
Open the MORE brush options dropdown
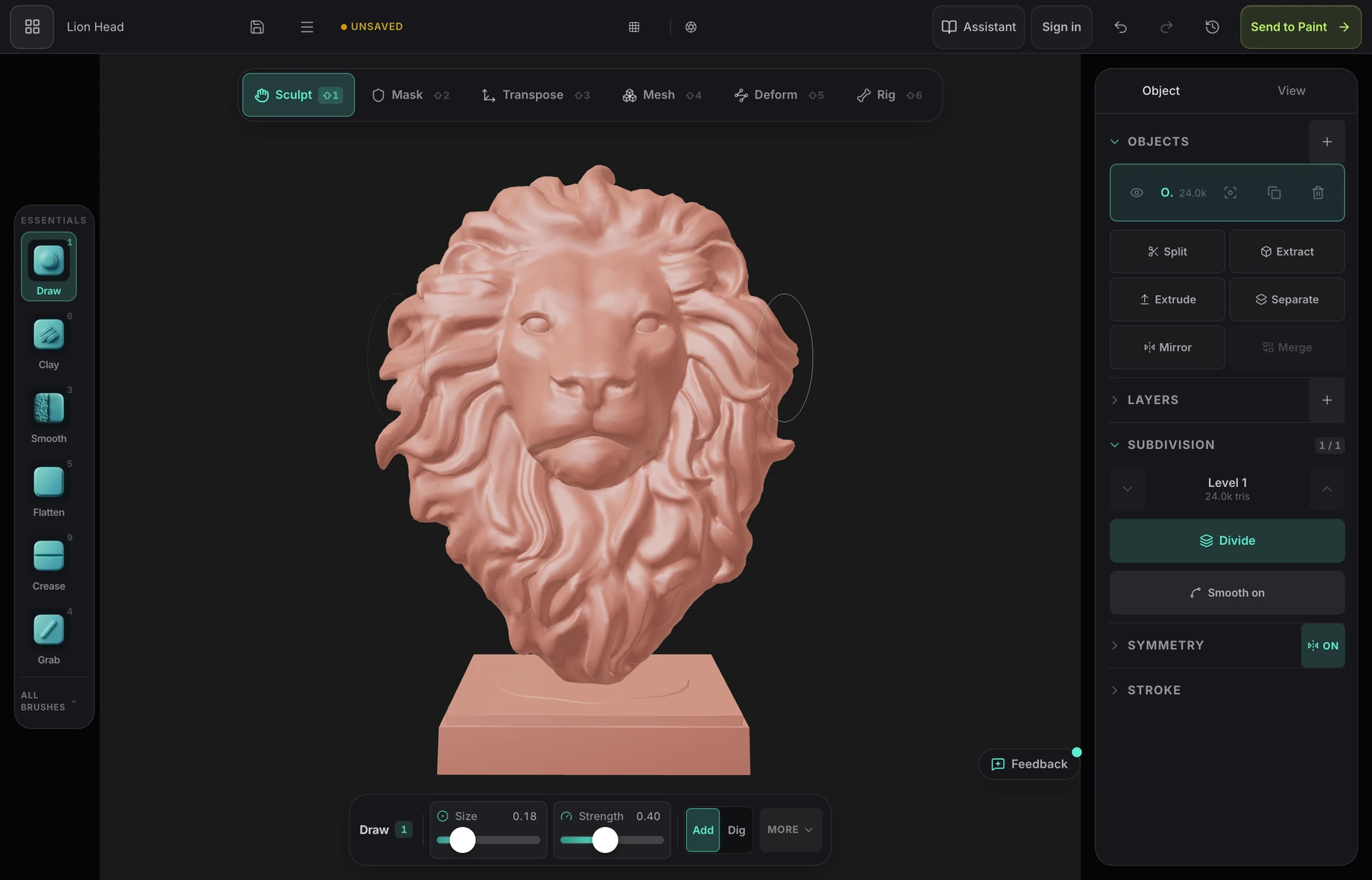pos(790,830)
